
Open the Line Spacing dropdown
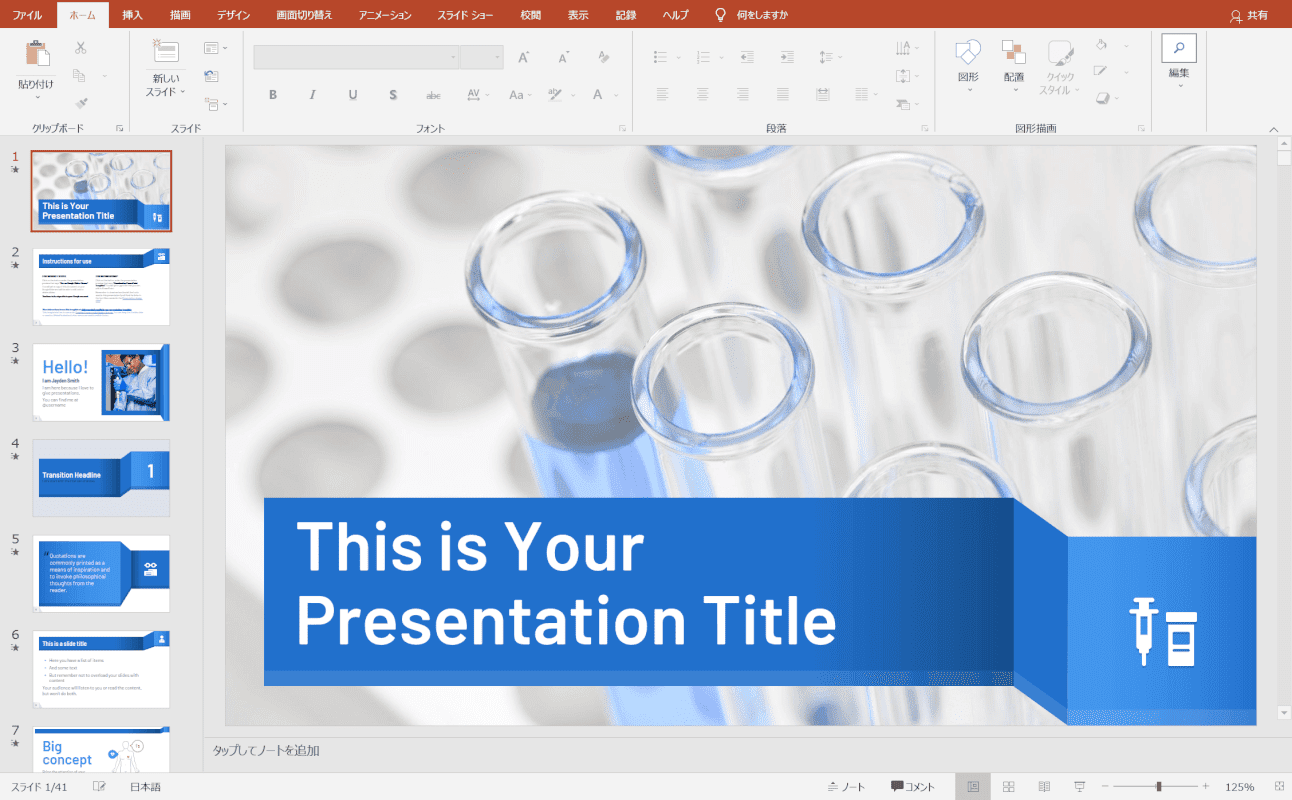[830, 57]
